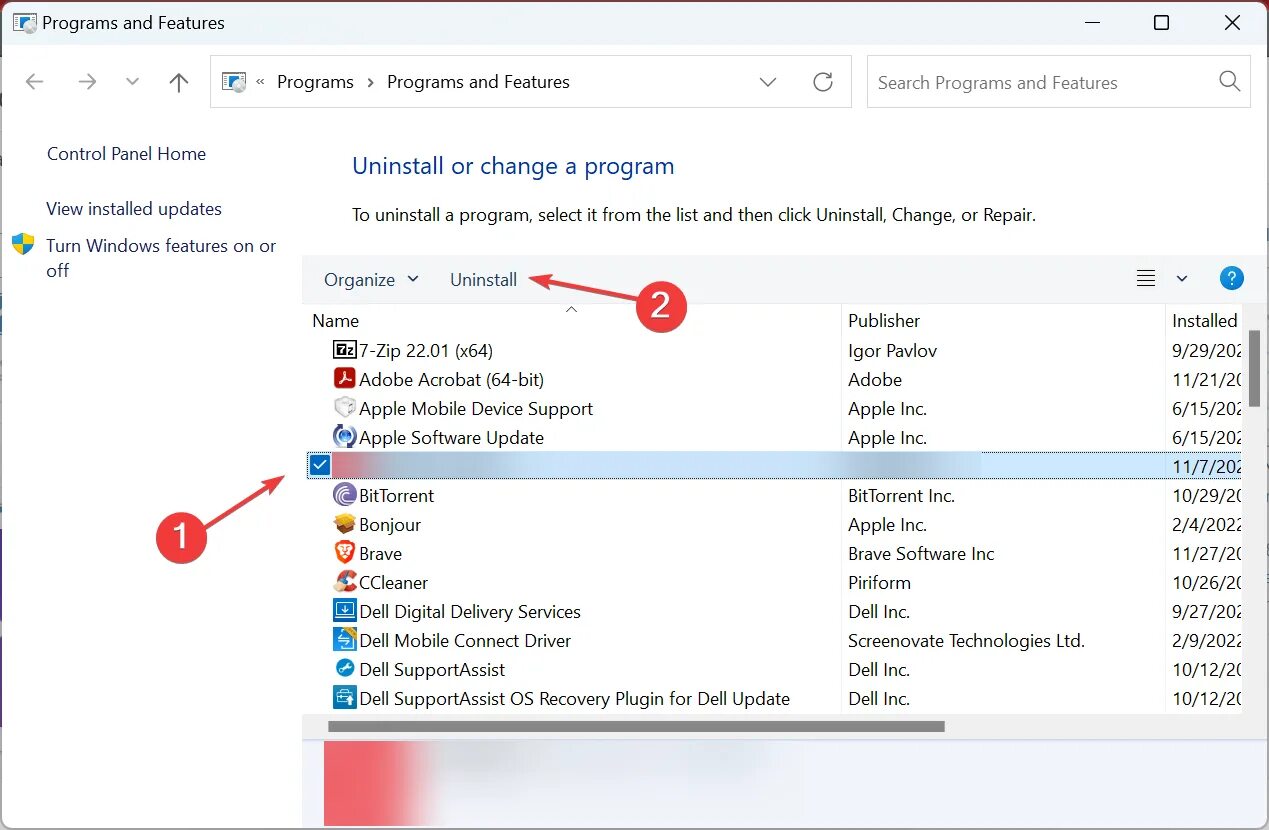Click the Brave Software Inc publisher cell

pyautogui.click(x=921, y=553)
